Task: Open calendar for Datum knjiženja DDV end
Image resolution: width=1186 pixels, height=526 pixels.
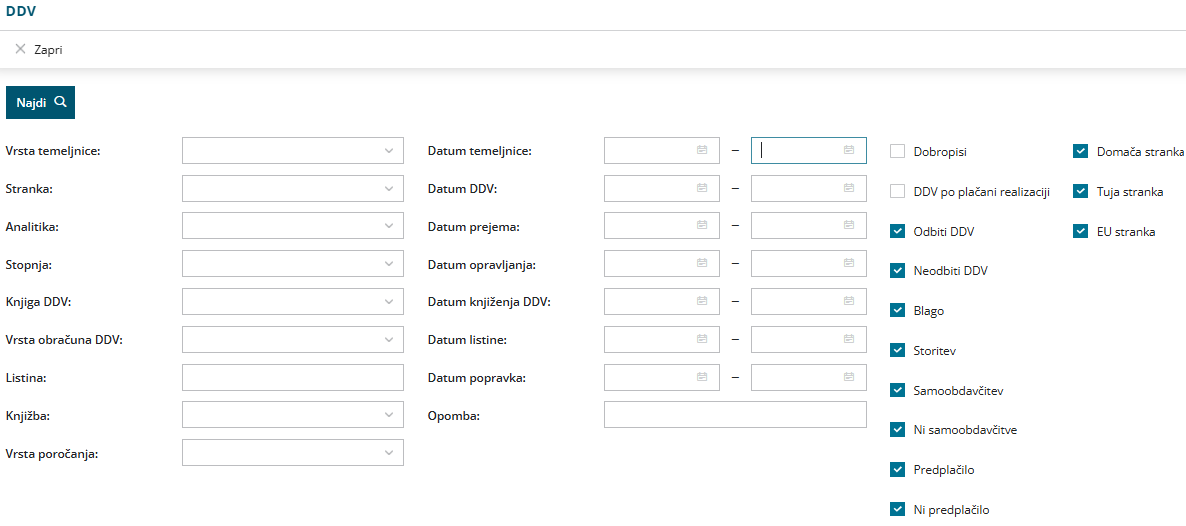Action: (849, 301)
